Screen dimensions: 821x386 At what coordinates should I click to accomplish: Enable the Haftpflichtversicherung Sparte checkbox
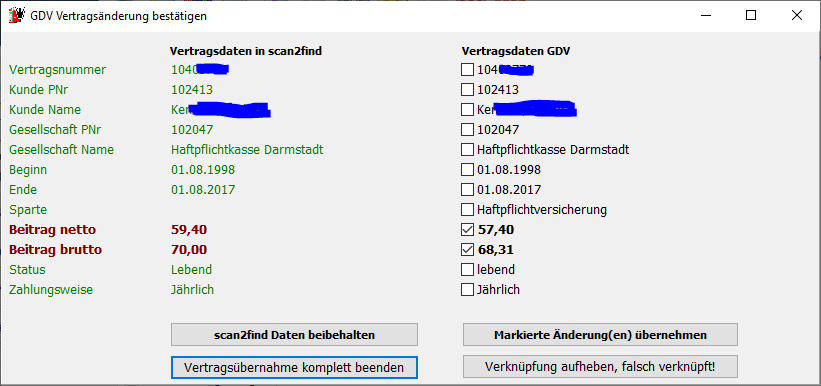tap(467, 210)
